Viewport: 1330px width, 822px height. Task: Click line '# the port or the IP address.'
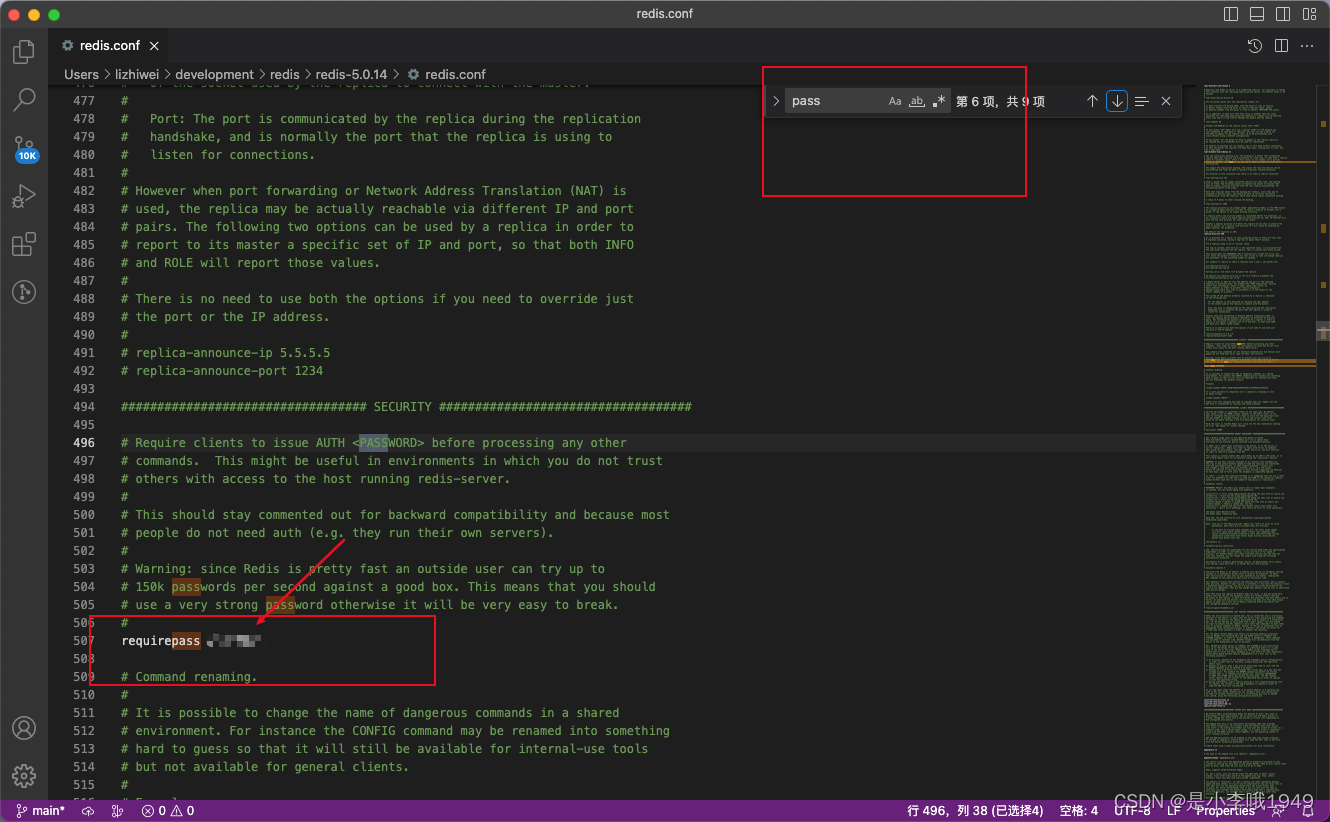[x=225, y=317]
